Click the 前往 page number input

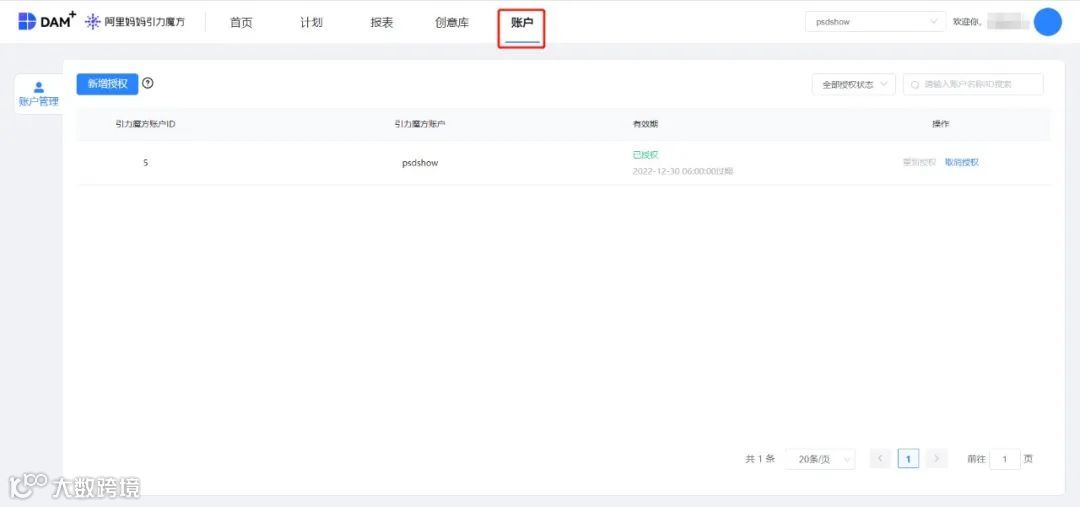[1005, 459]
